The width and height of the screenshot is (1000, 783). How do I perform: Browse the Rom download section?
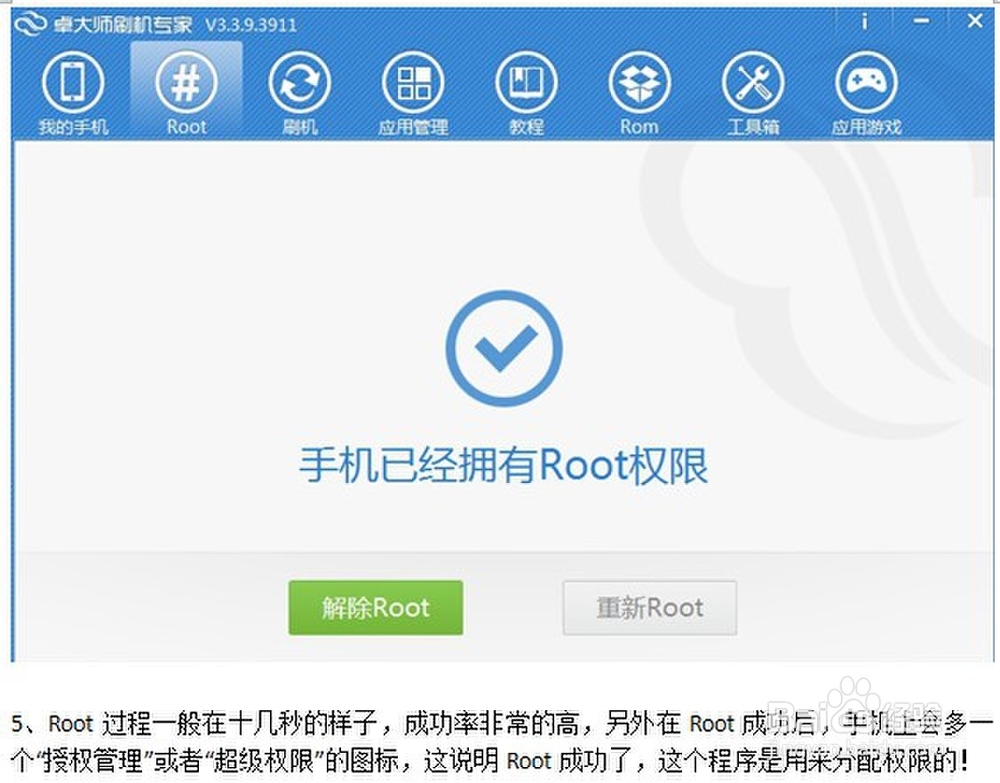[x=639, y=90]
